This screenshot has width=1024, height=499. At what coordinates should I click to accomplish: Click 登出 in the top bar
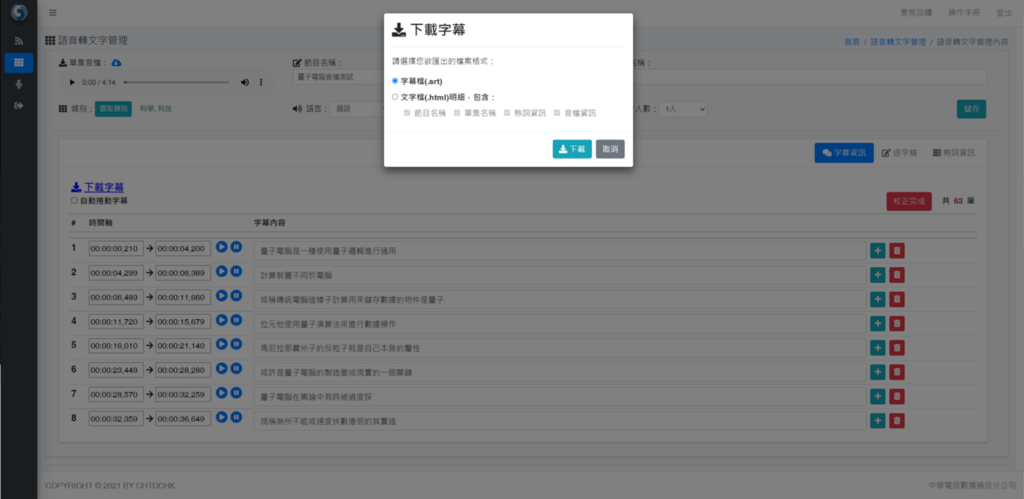1004,12
